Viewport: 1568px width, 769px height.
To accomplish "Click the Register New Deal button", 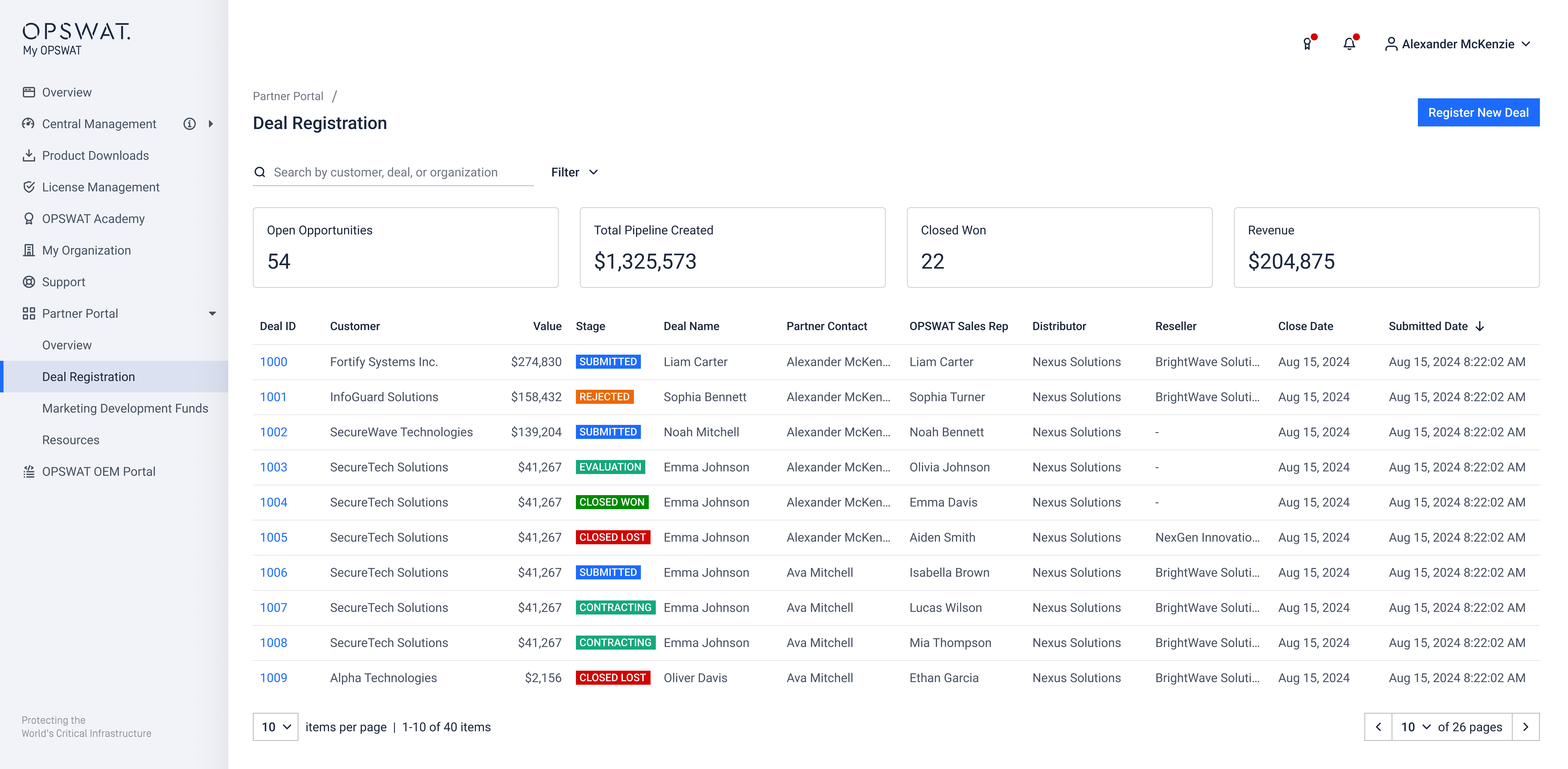I will (x=1478, y=113).
